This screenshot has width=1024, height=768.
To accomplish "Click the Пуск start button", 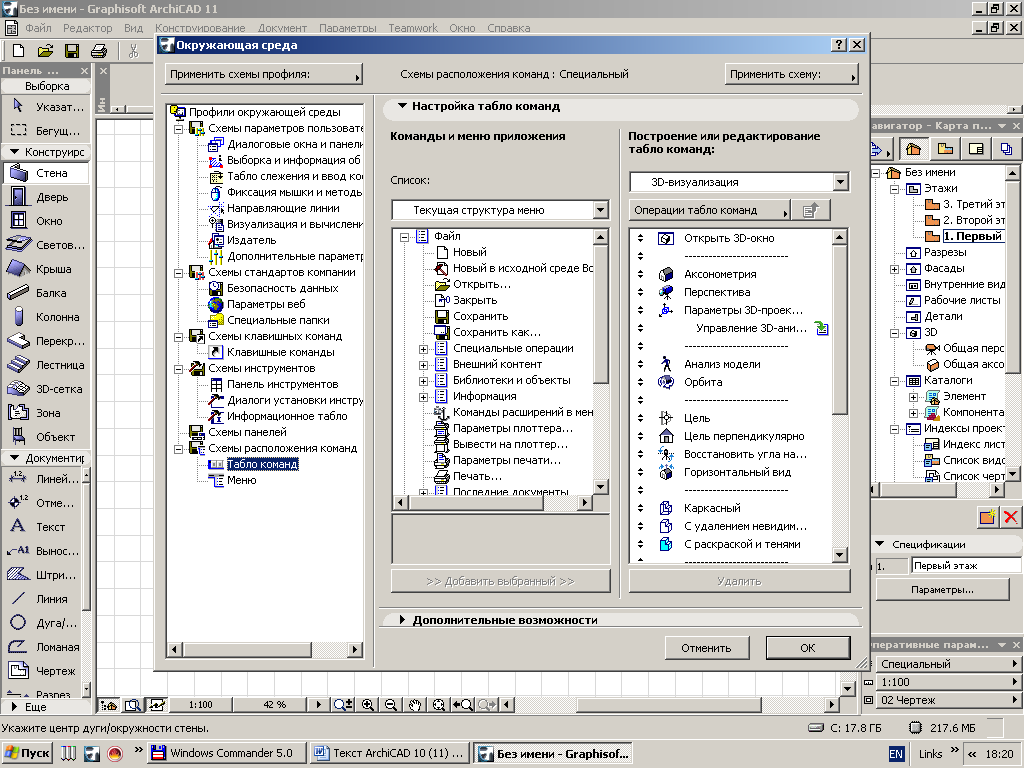I will (27, 753).
